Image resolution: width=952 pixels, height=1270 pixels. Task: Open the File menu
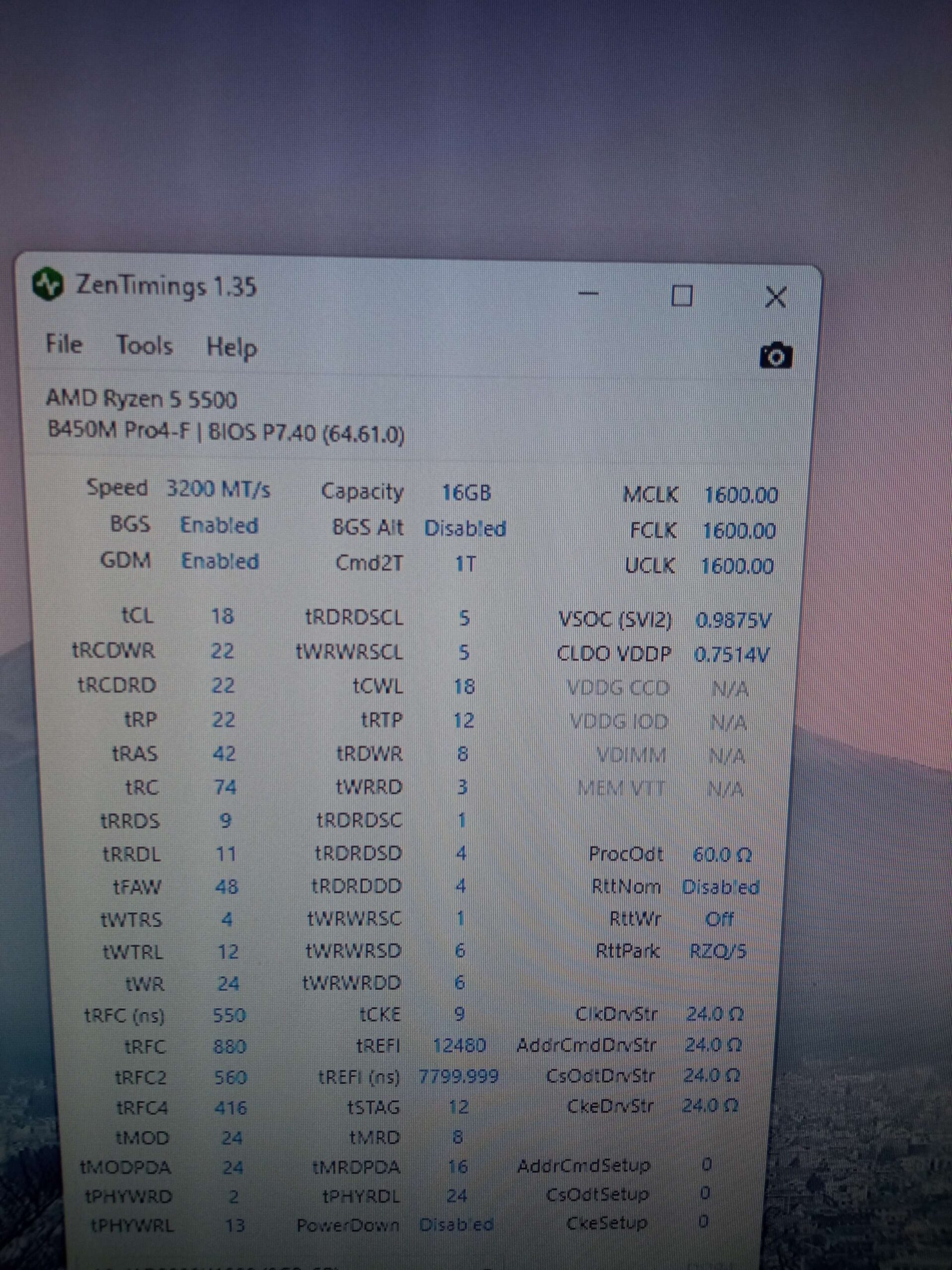click(x=63, y=345)
